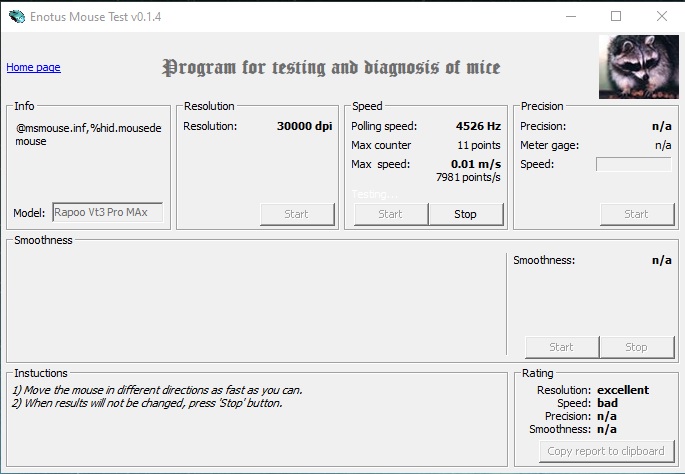
Task: Maximize the Enotus Mouse Test window
Action: pos(616,17)
